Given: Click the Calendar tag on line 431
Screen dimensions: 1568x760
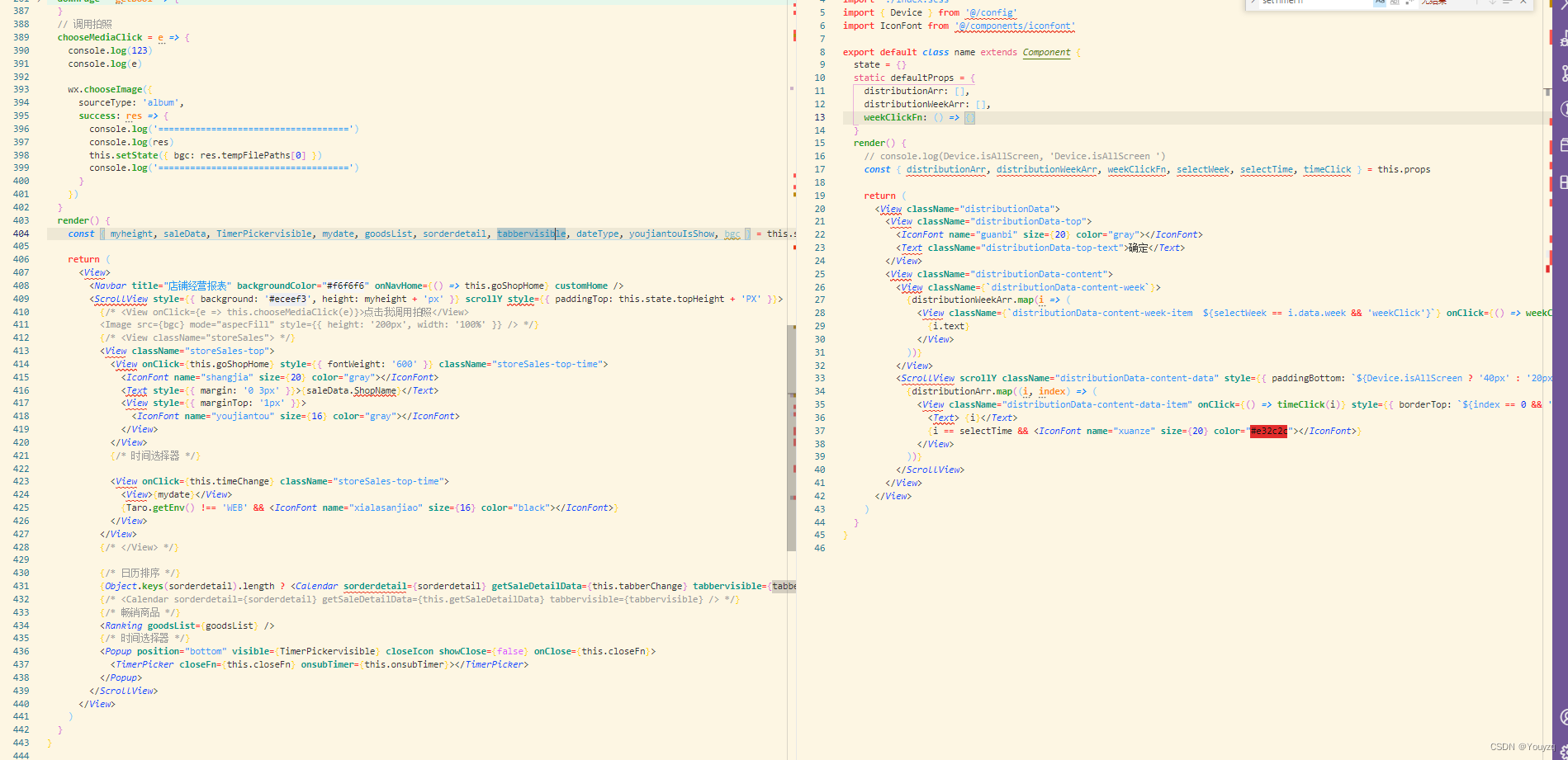Looking at the screenshot, I should pyautogui.click(x=317, y=587).
